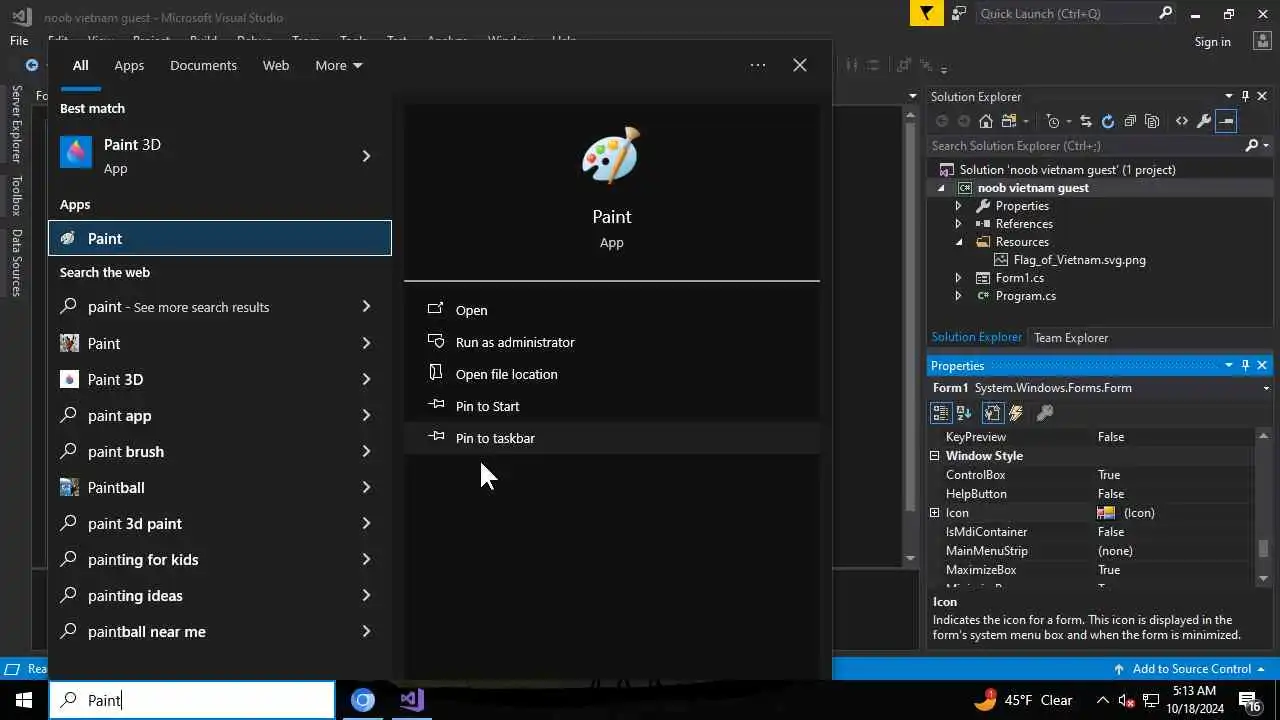Select the Paintball web search suggestion
Screen dimensions: 1280x720
click(x=220, y=487)
